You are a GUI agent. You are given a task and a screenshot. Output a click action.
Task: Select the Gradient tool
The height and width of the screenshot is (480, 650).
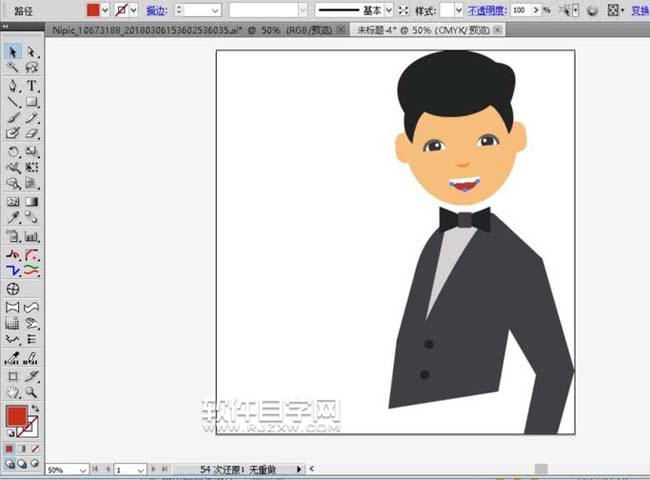click(32, 200)
